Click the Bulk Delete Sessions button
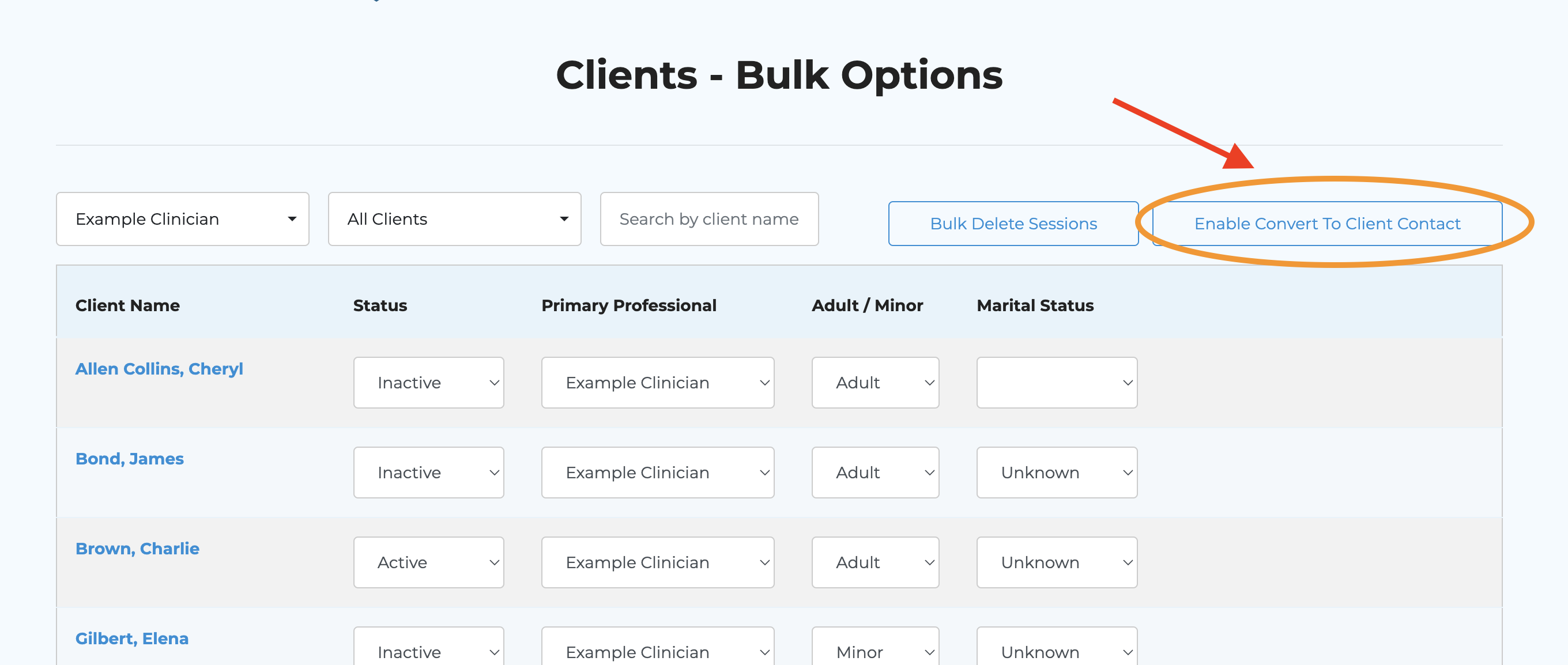Viewport: 1568px width, 665px height. (1013, 224)
